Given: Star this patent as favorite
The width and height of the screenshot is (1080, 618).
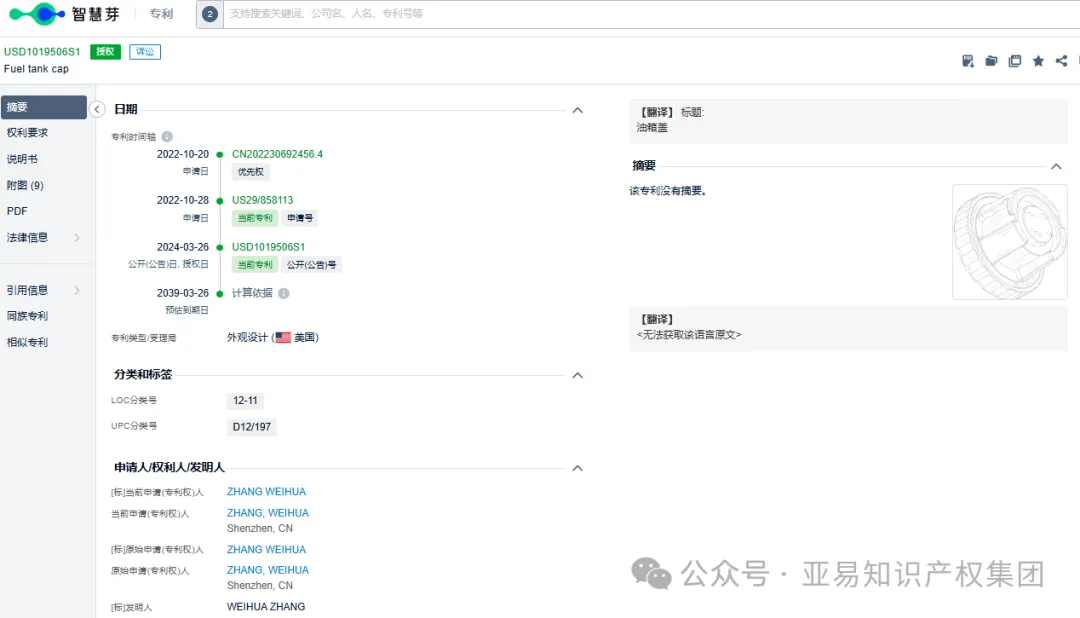Looking at the screenshot, I should click(x=1038, y=61).
